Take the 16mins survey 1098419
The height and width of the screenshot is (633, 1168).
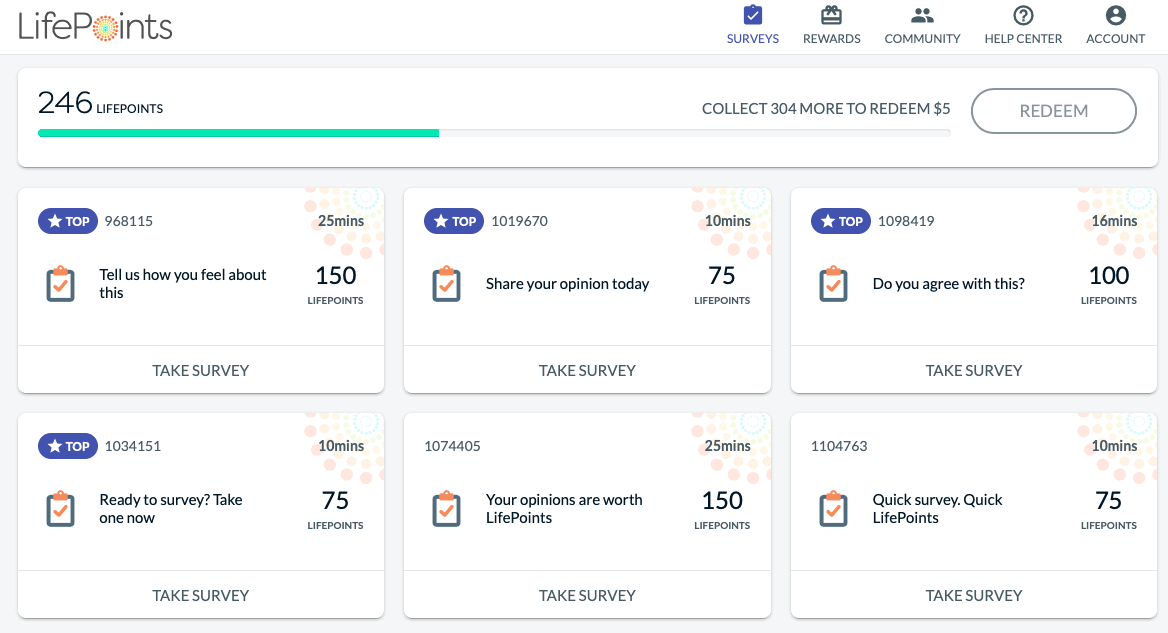point(974,370)
